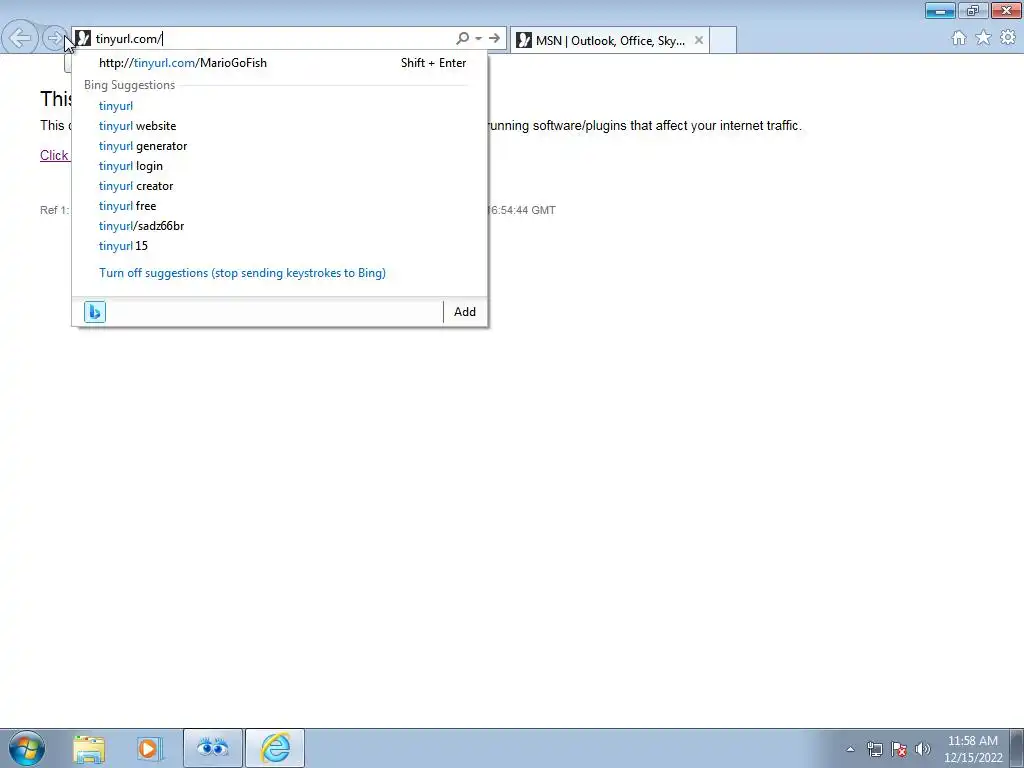Click the Internet Explorer taskbar icon

tap(275, 748)
